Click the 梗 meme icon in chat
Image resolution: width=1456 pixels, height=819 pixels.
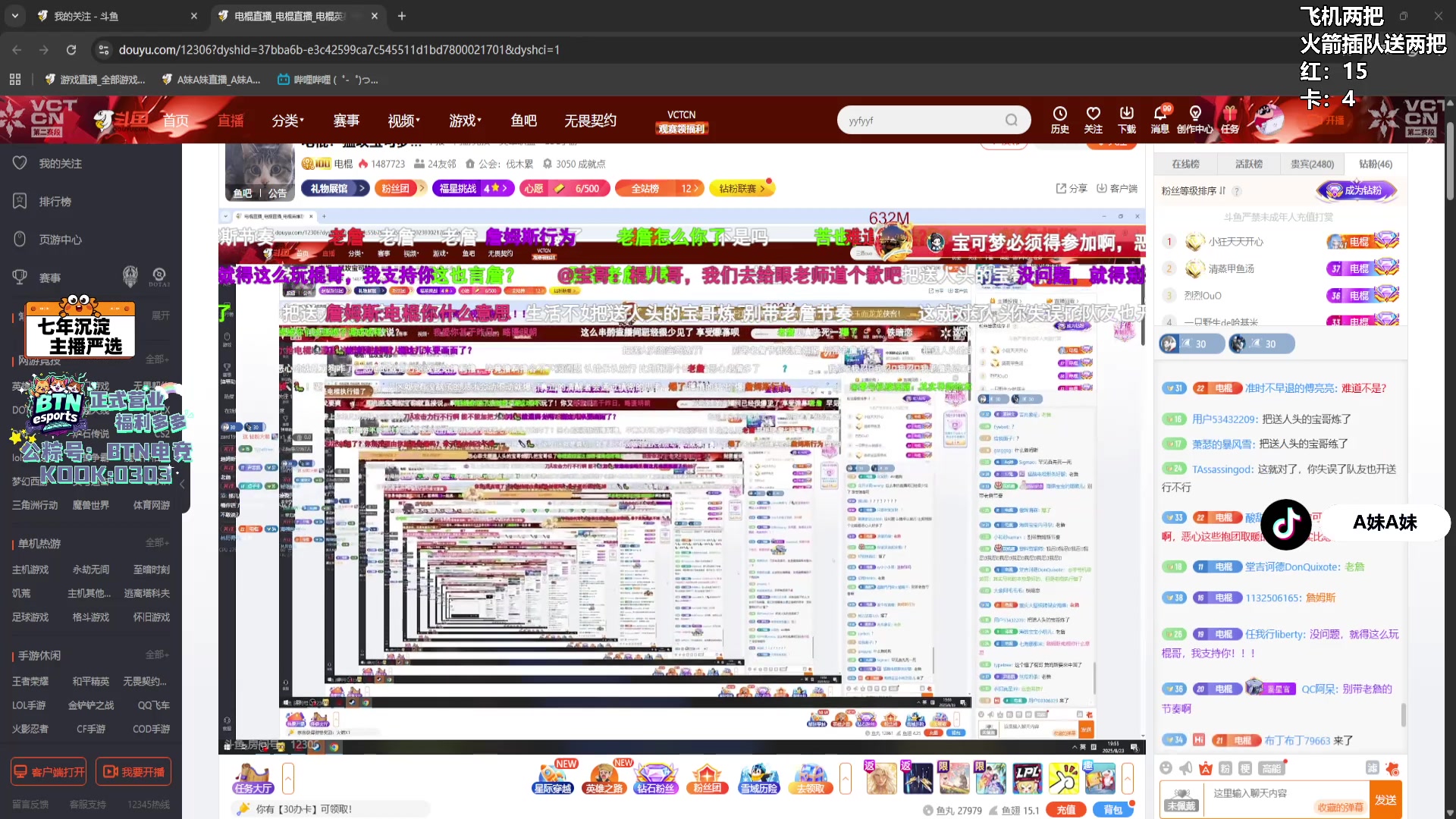click(1245, 768)
